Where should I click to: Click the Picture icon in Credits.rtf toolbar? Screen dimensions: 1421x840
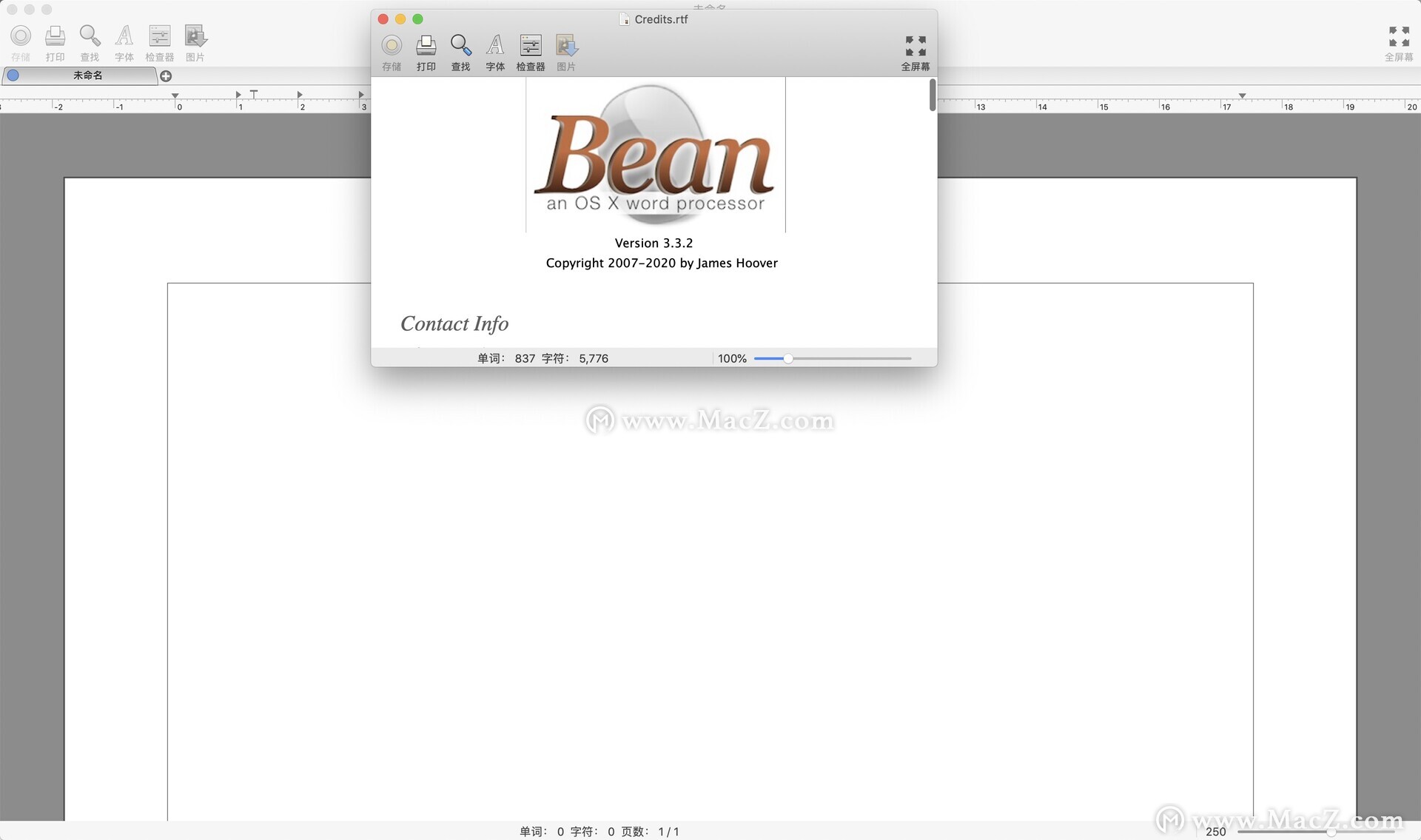pyautogui.click(x=566, y=46)
